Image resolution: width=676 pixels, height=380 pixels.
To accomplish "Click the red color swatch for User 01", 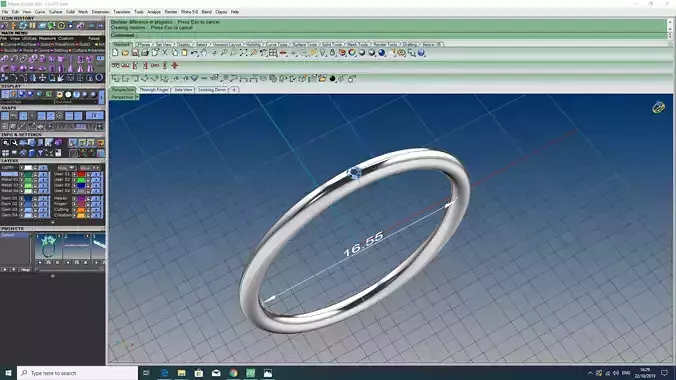I will click(x=81, y=174).
